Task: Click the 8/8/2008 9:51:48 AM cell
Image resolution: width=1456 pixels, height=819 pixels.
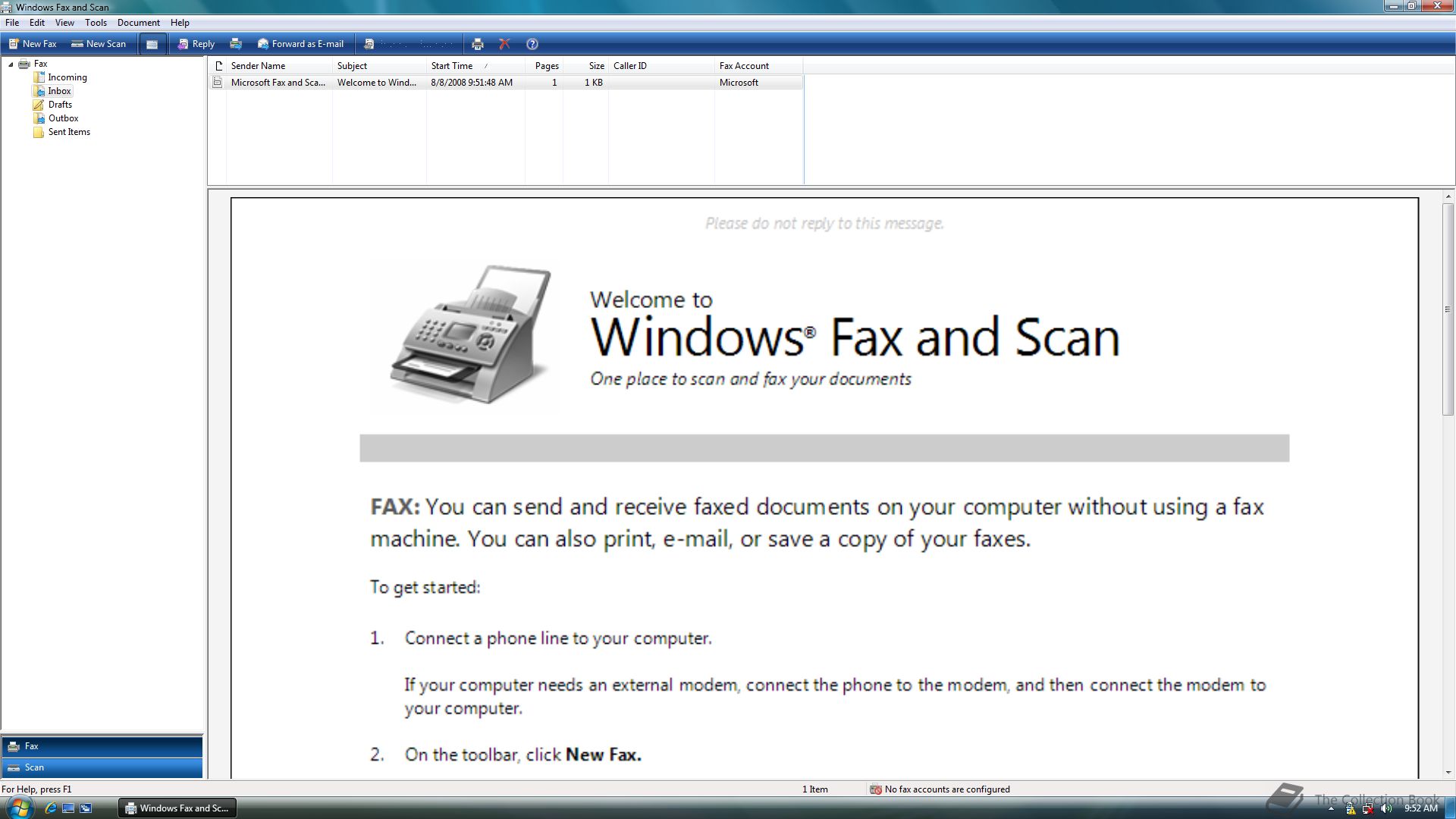Action: coord(472,83)
